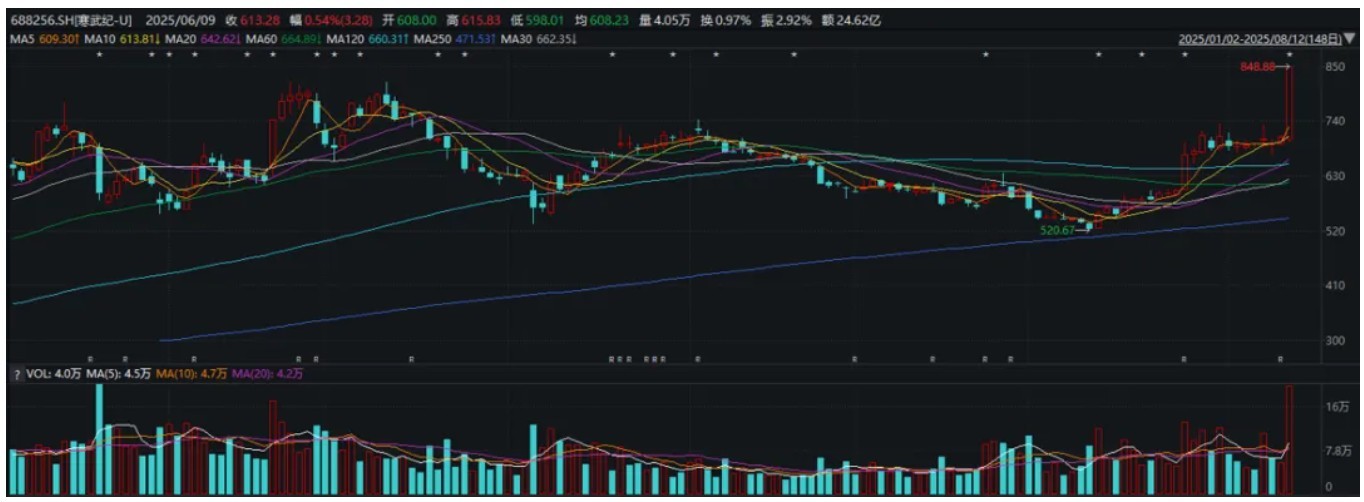
Task: Click the question mark help icon beside VOL
Action: click(16, 374)
